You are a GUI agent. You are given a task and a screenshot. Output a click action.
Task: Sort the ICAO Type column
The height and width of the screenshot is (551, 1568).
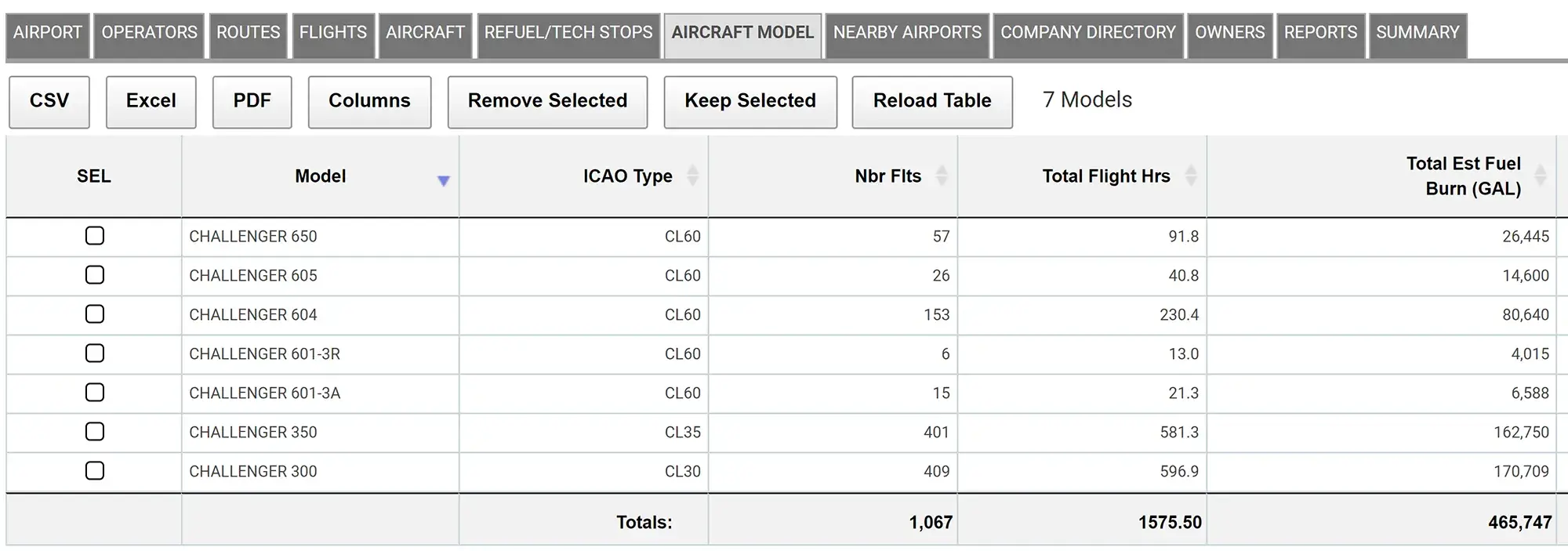(692, 176)
